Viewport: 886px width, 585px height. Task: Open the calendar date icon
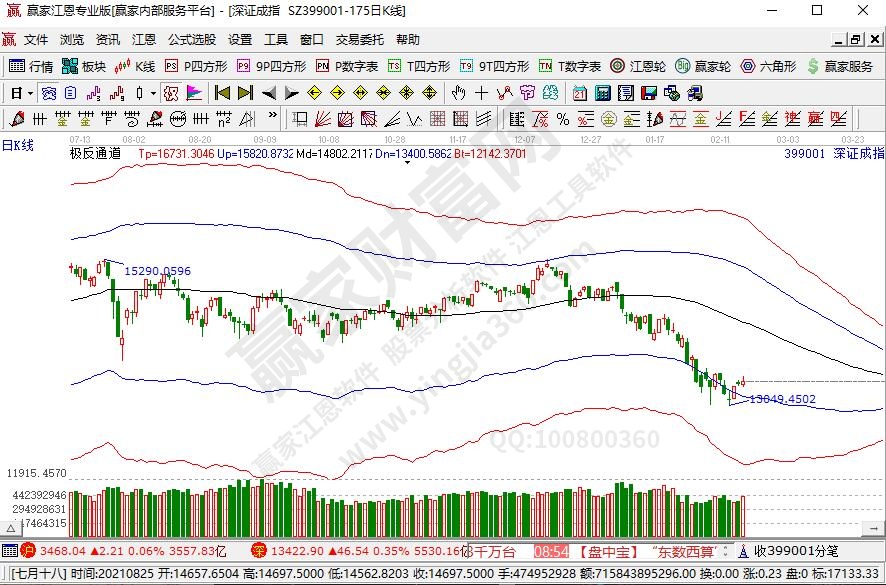580,93
